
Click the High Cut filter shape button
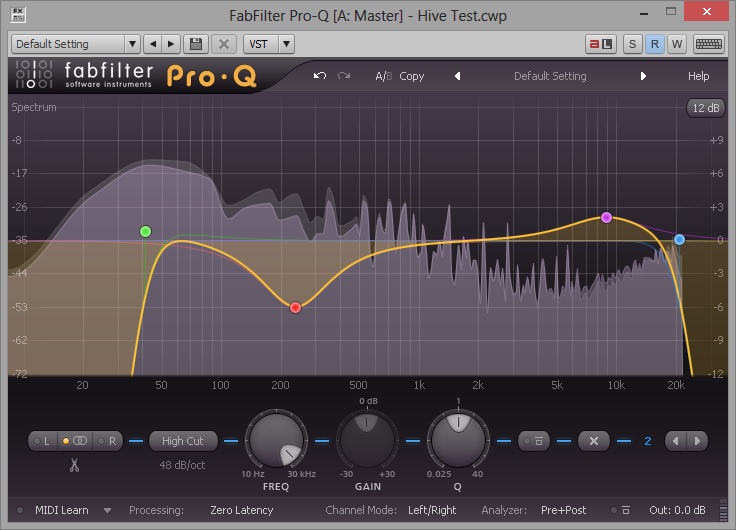tap(182, 441)
